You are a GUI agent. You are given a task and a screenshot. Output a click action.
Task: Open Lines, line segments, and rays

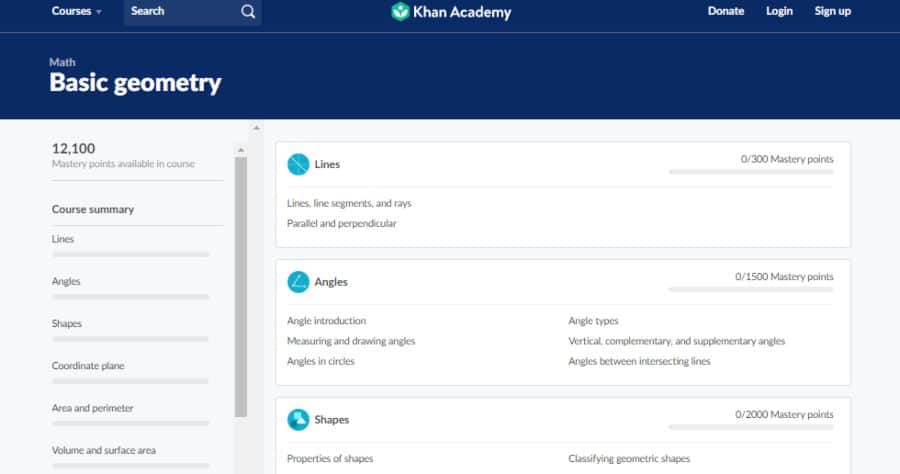click(349, 203)
